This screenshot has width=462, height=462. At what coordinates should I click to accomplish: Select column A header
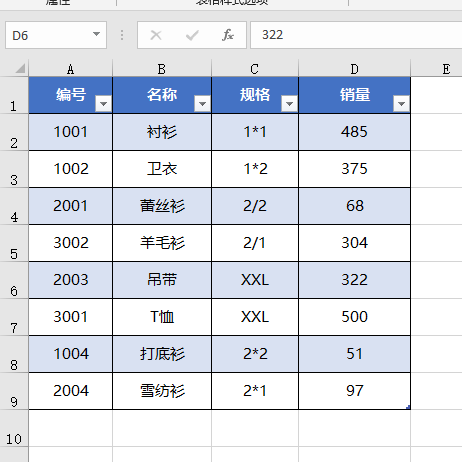[71, 69]
